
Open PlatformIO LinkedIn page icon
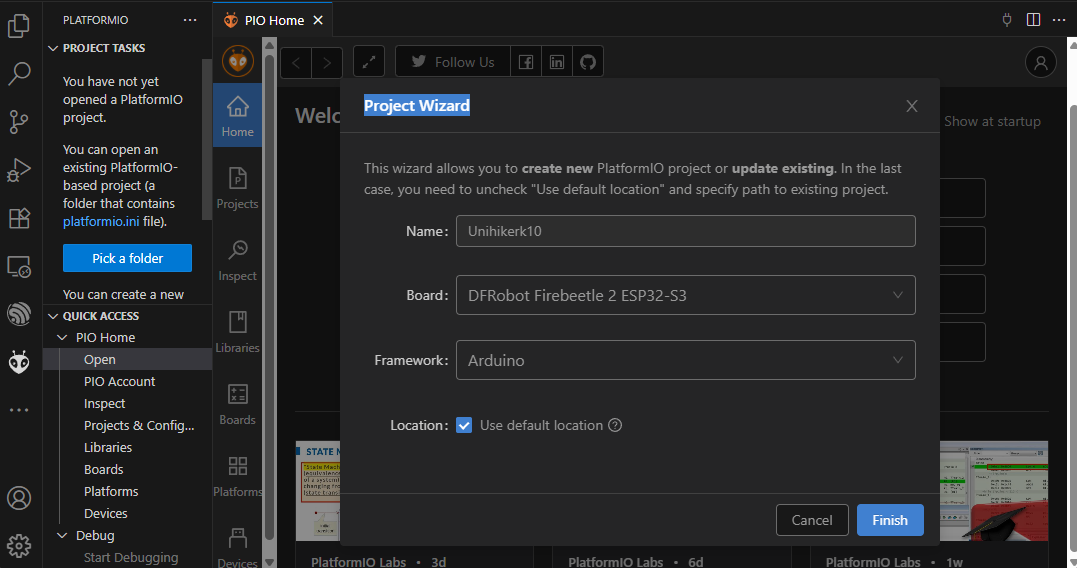pos(557,63)
